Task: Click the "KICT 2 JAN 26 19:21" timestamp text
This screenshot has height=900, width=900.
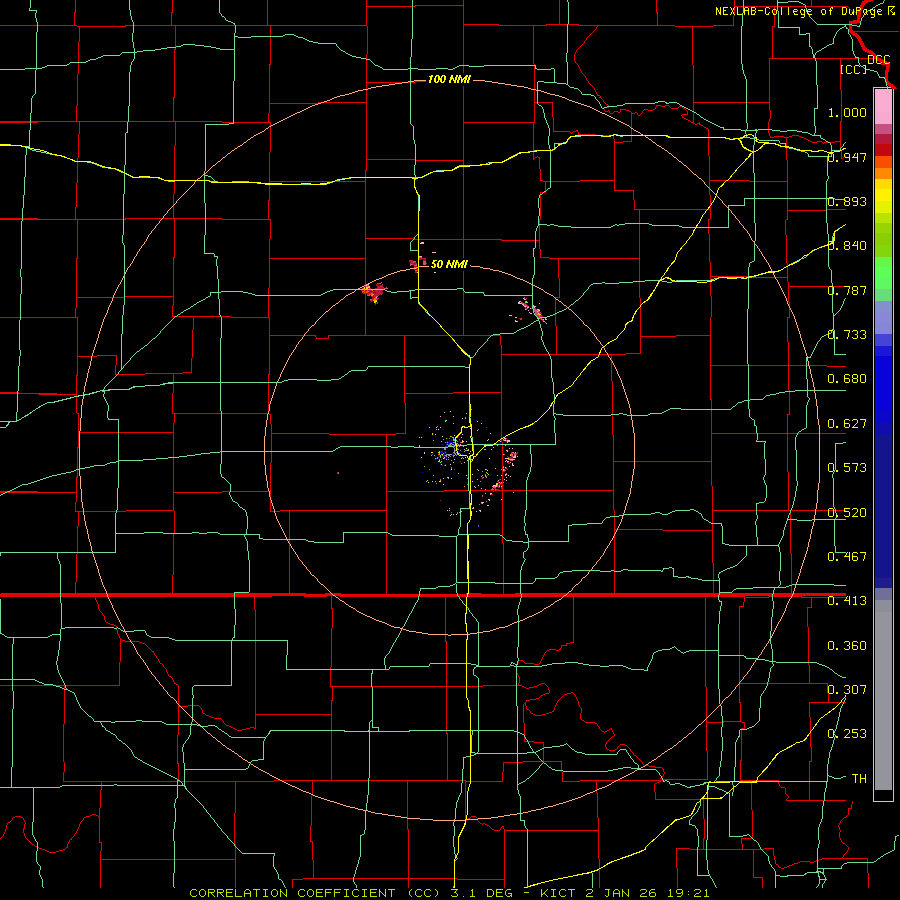Action: point(625,893)
